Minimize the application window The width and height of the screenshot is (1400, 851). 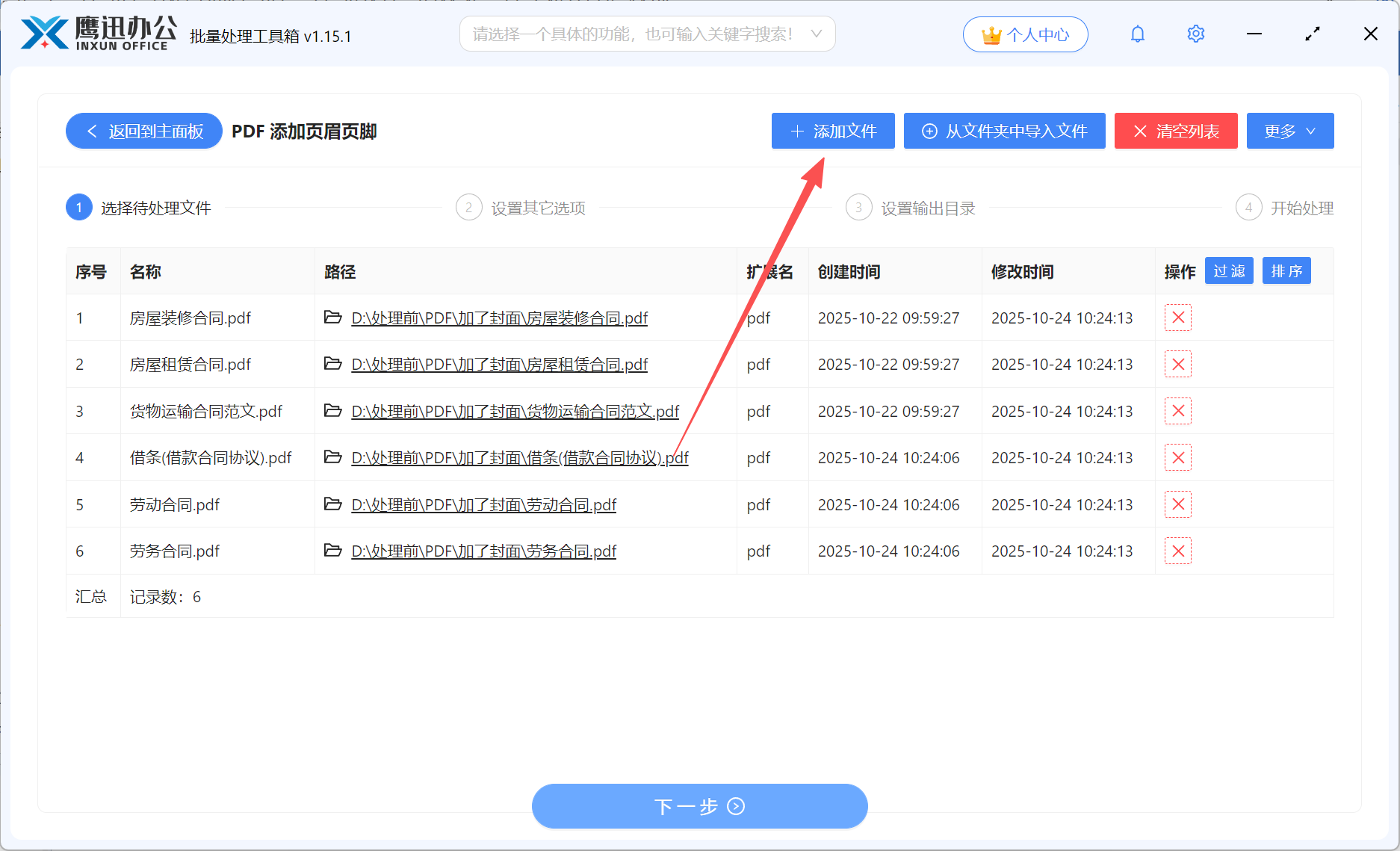point(1254,34)
